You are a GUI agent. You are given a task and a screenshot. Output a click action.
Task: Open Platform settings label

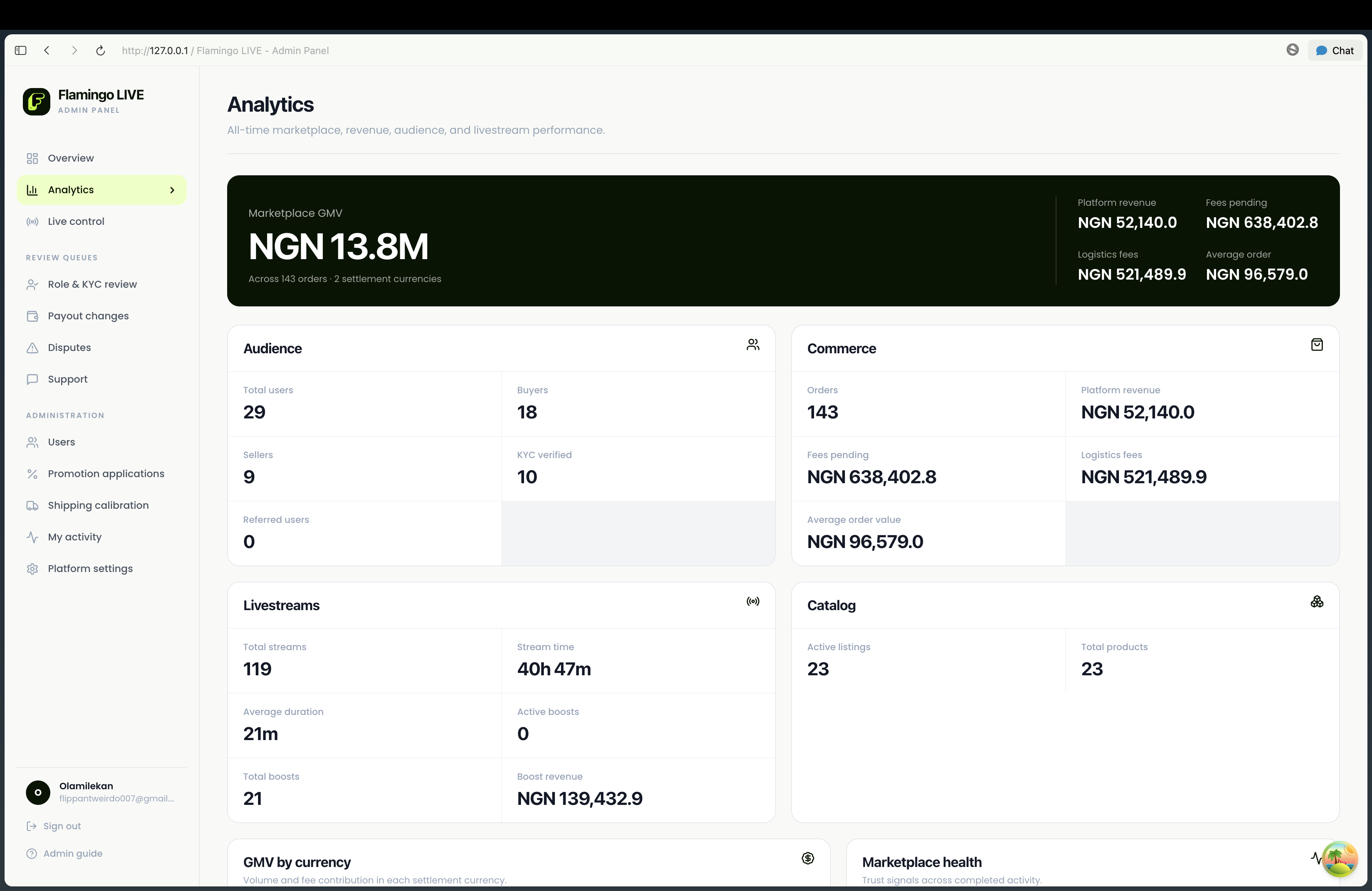[90, 569]
